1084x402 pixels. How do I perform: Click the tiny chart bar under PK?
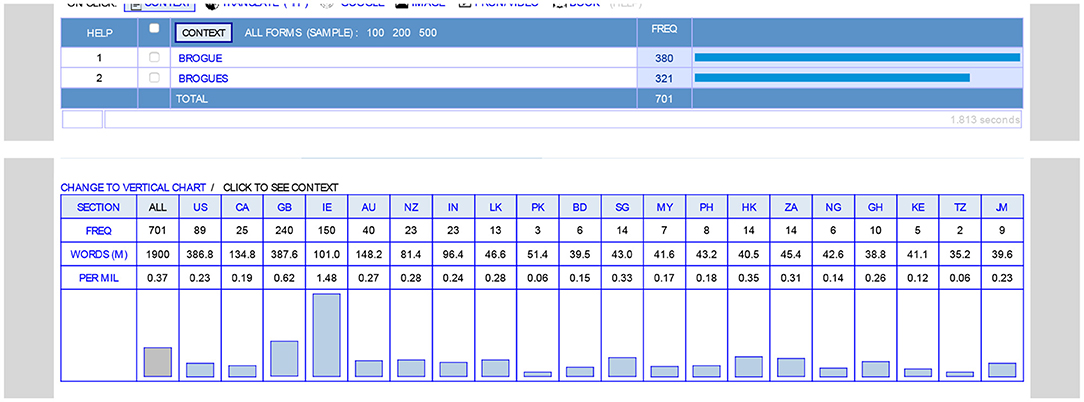tap(537, 374)
